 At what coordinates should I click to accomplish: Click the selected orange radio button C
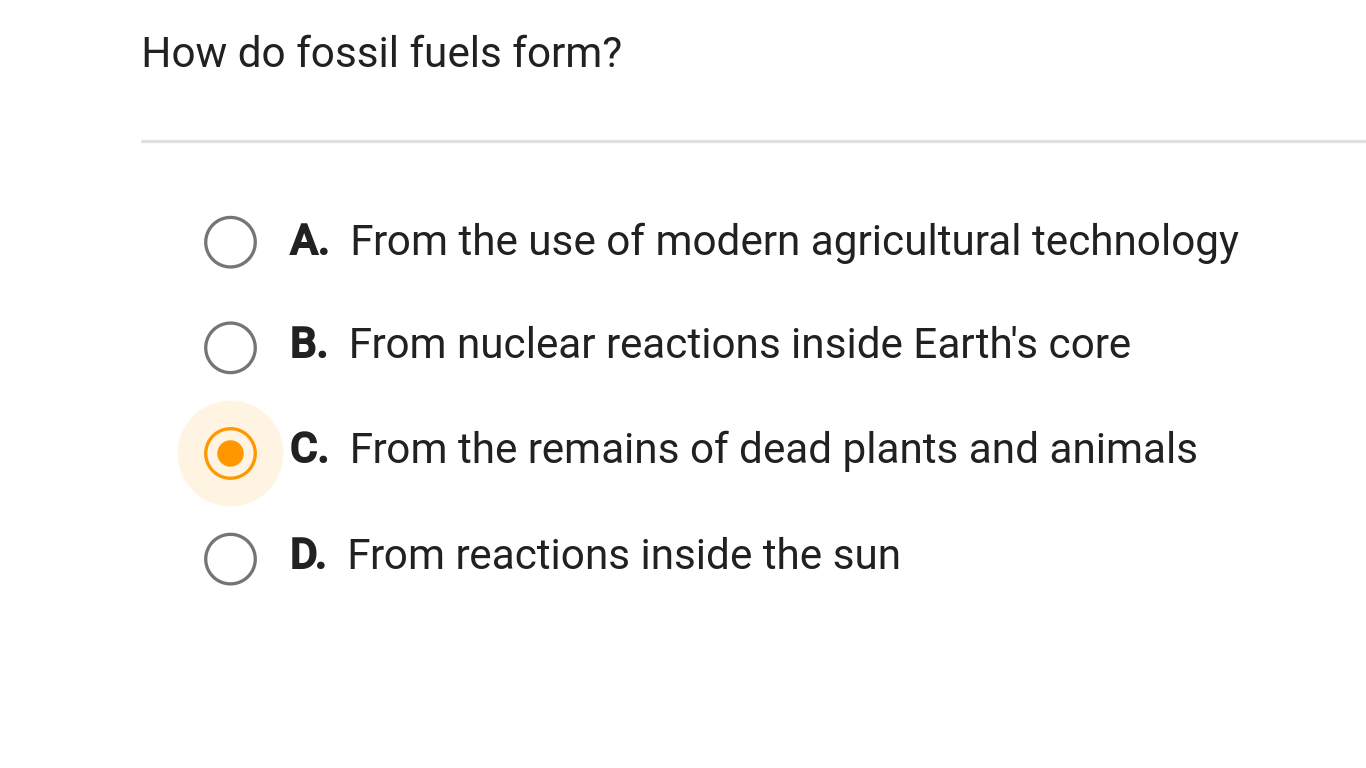230,454
